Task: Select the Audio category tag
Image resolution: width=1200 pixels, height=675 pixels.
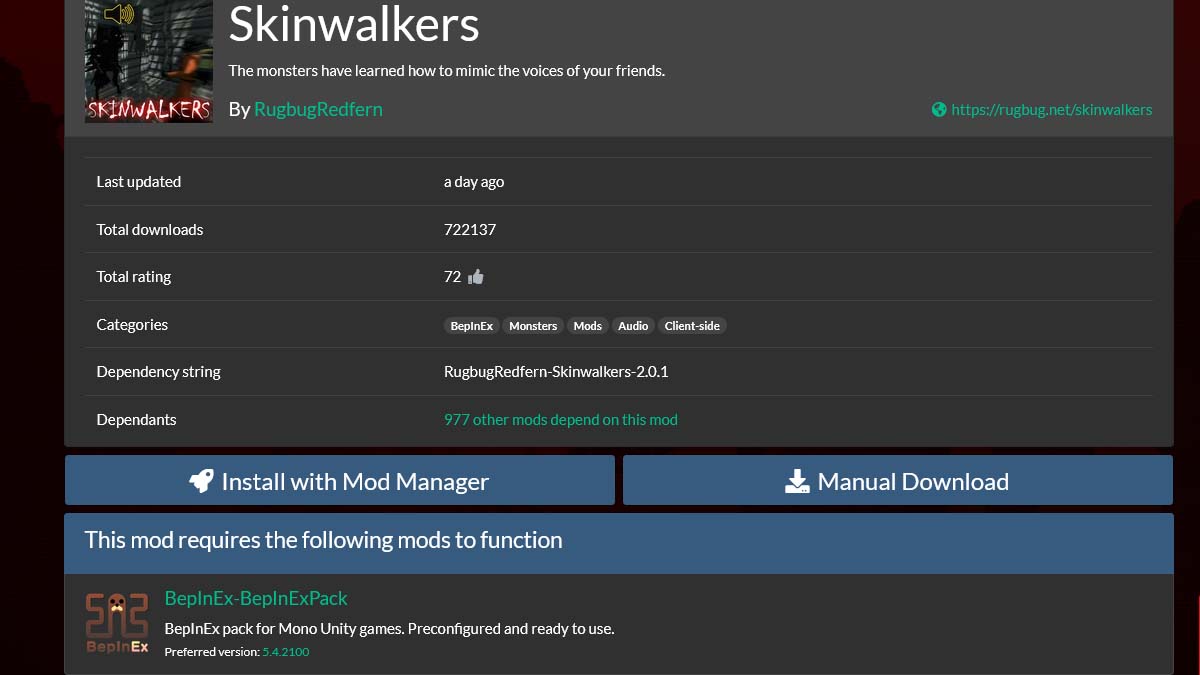Action: coord(633,325)
